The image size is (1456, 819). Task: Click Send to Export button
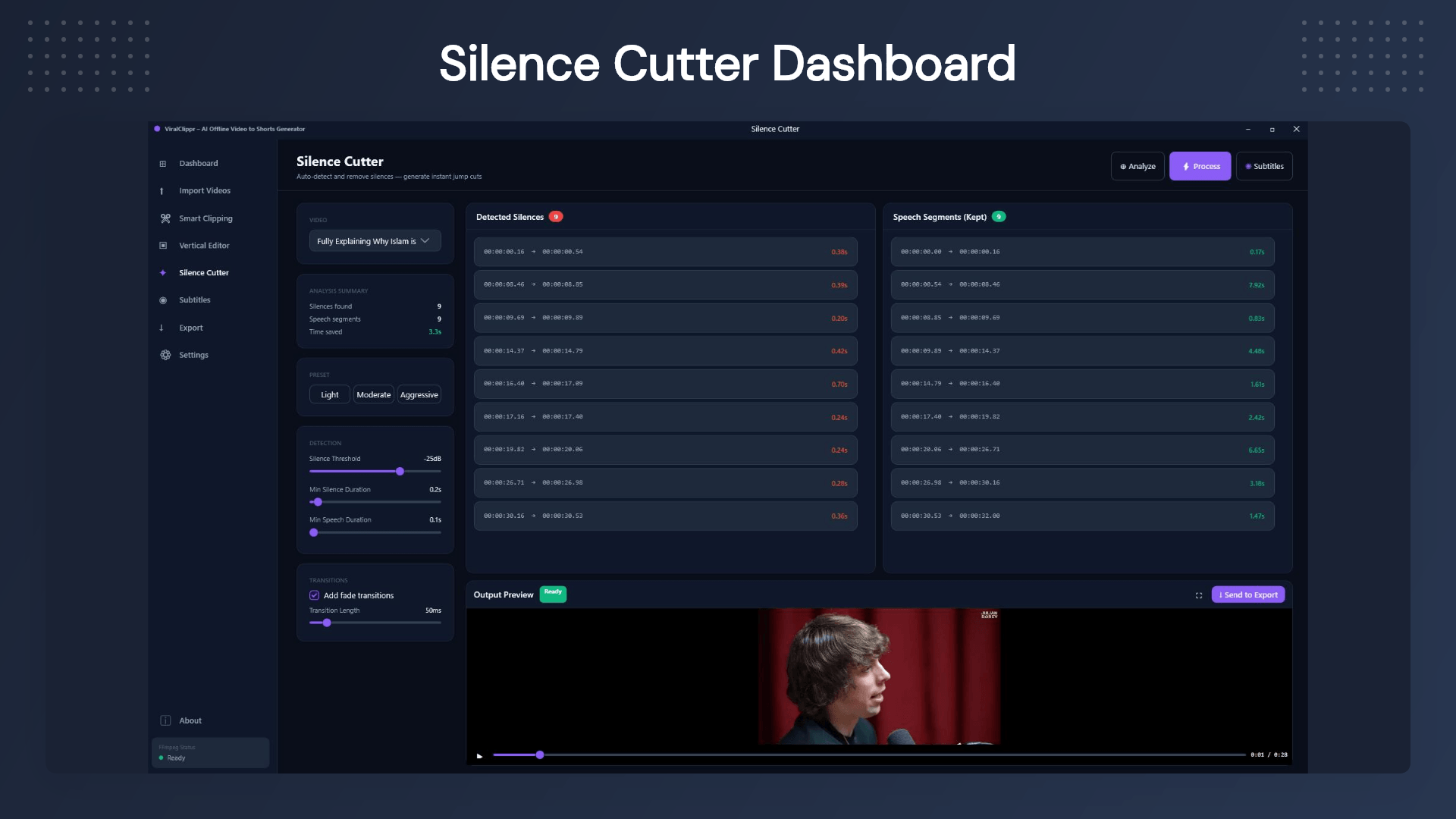(1248, 595)
